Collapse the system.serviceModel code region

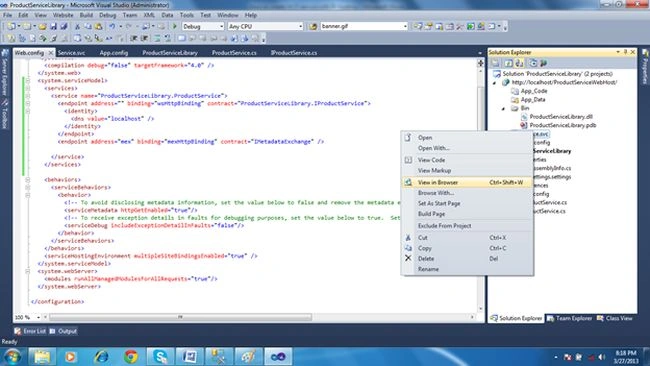click(x=28, y=80)
